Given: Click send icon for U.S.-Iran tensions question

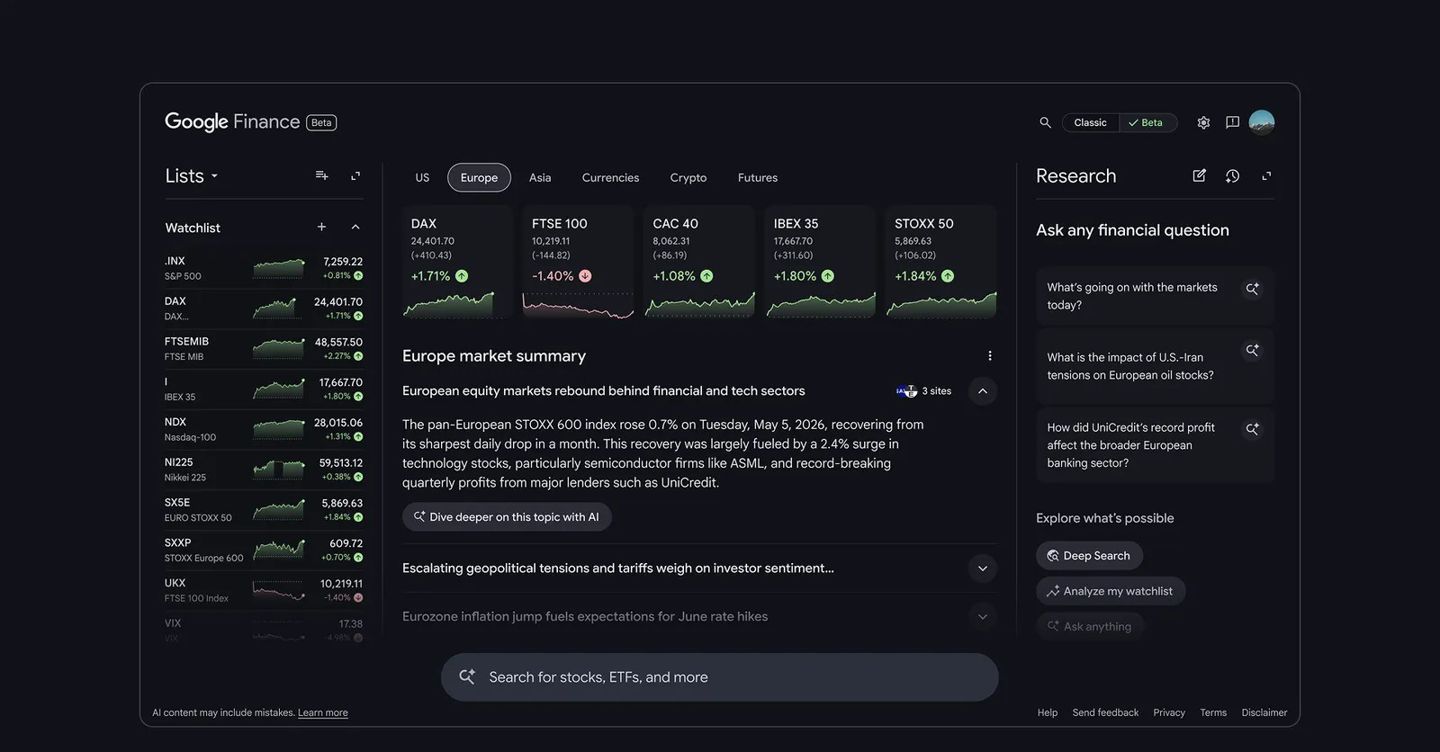Looking at the screenshot, I should (x=1252, y=350).
